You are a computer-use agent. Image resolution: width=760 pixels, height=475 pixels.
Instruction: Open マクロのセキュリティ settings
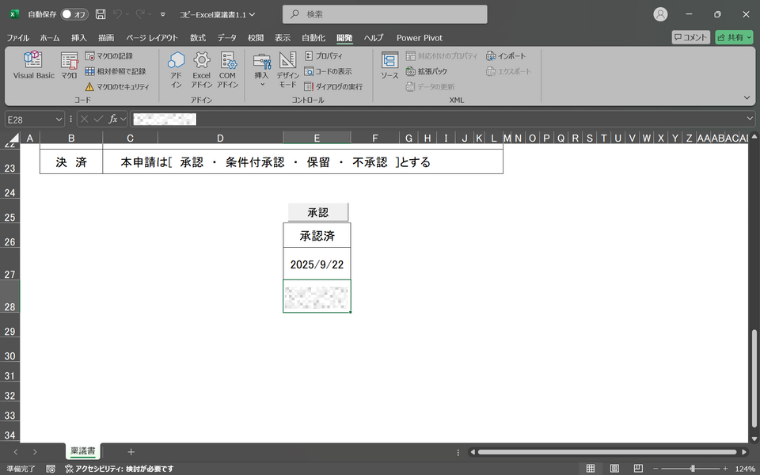[116, 87]
